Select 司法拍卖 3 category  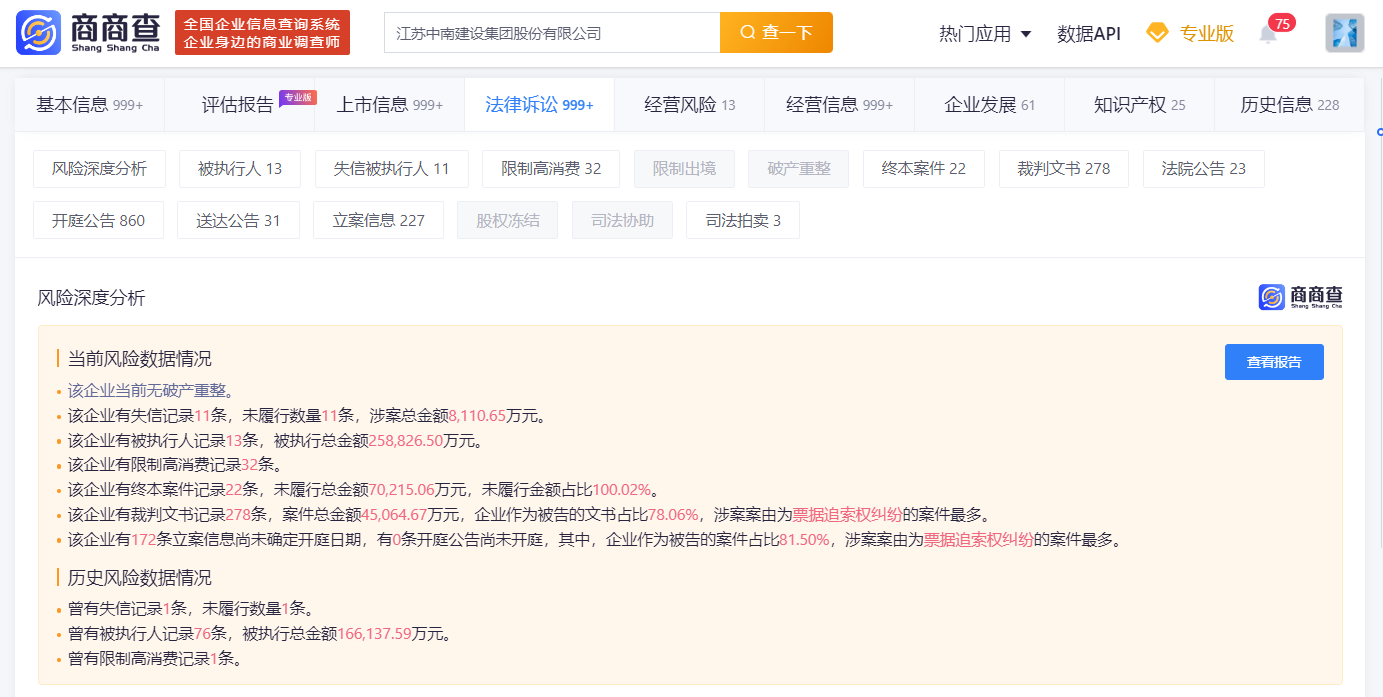click(742, 219)
